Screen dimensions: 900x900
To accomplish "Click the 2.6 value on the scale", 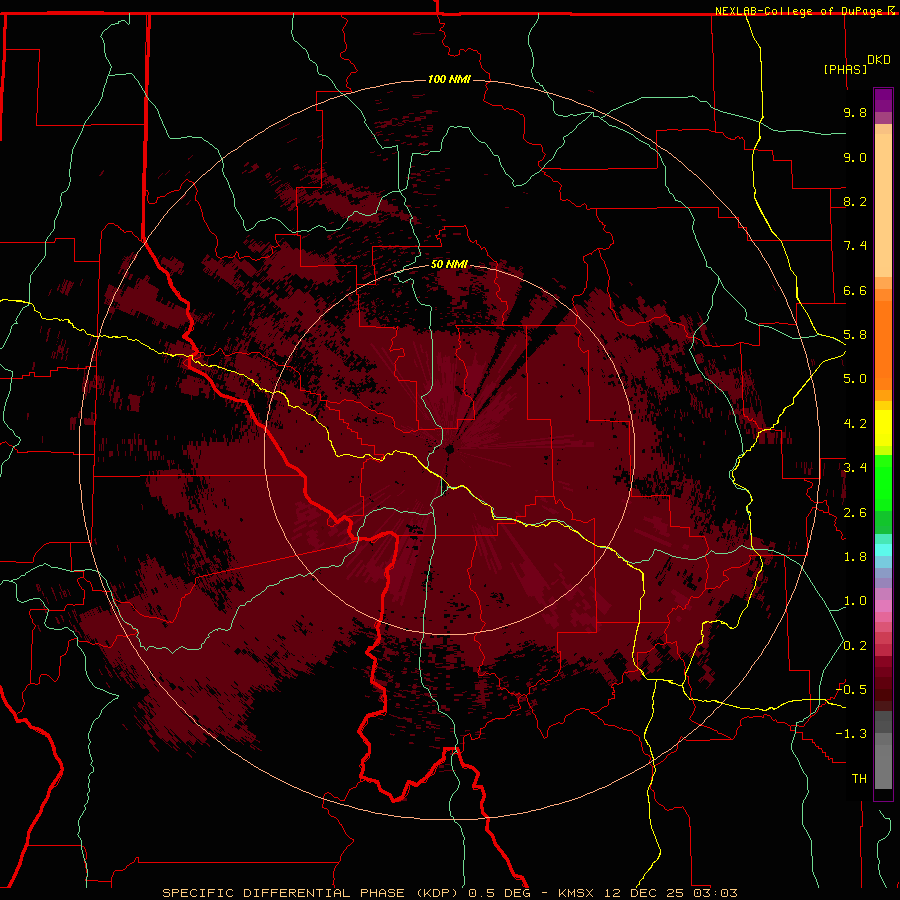I will coord(855,513).
